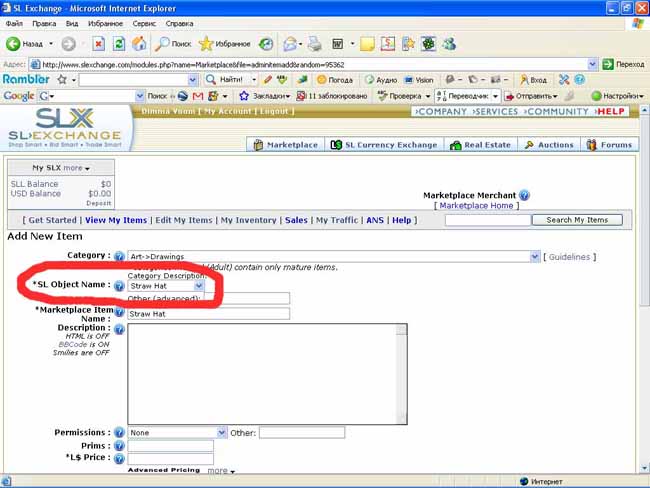This screenshot has width=650, height=488.
Task: Click the View My Items link
Action: (x=116, y=220)
